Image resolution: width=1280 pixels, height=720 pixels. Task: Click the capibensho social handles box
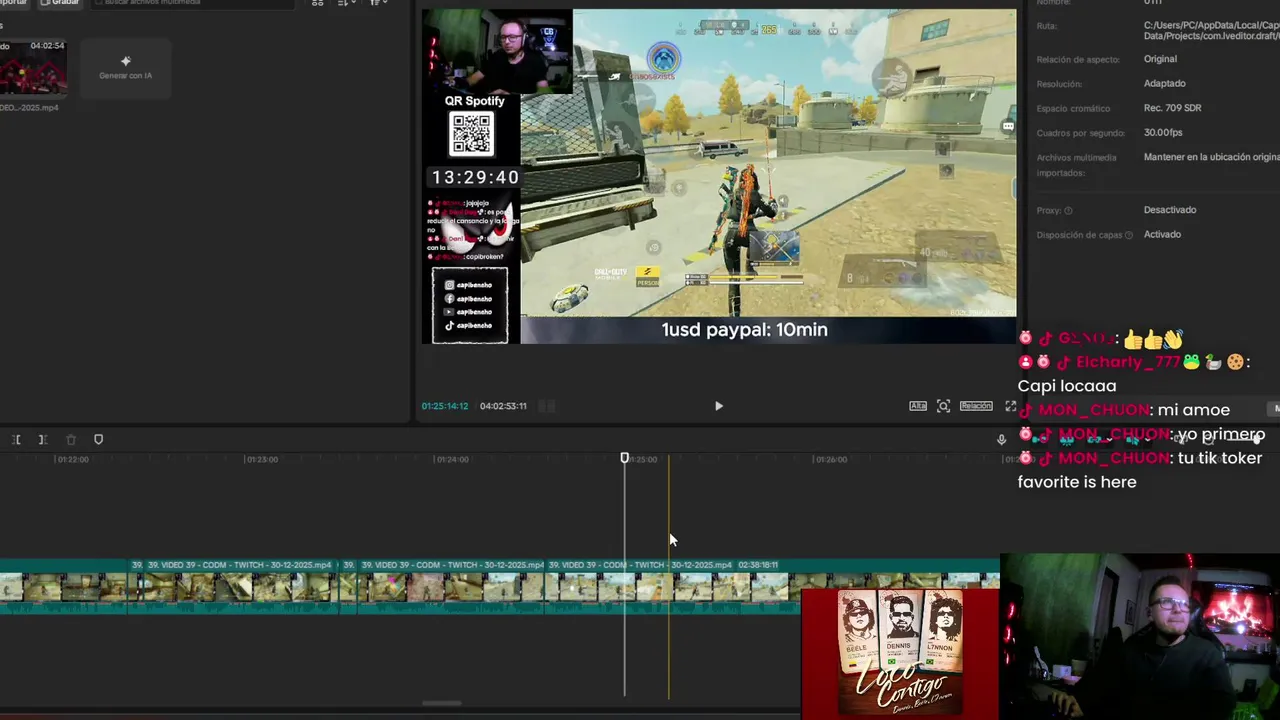(470, 305)
